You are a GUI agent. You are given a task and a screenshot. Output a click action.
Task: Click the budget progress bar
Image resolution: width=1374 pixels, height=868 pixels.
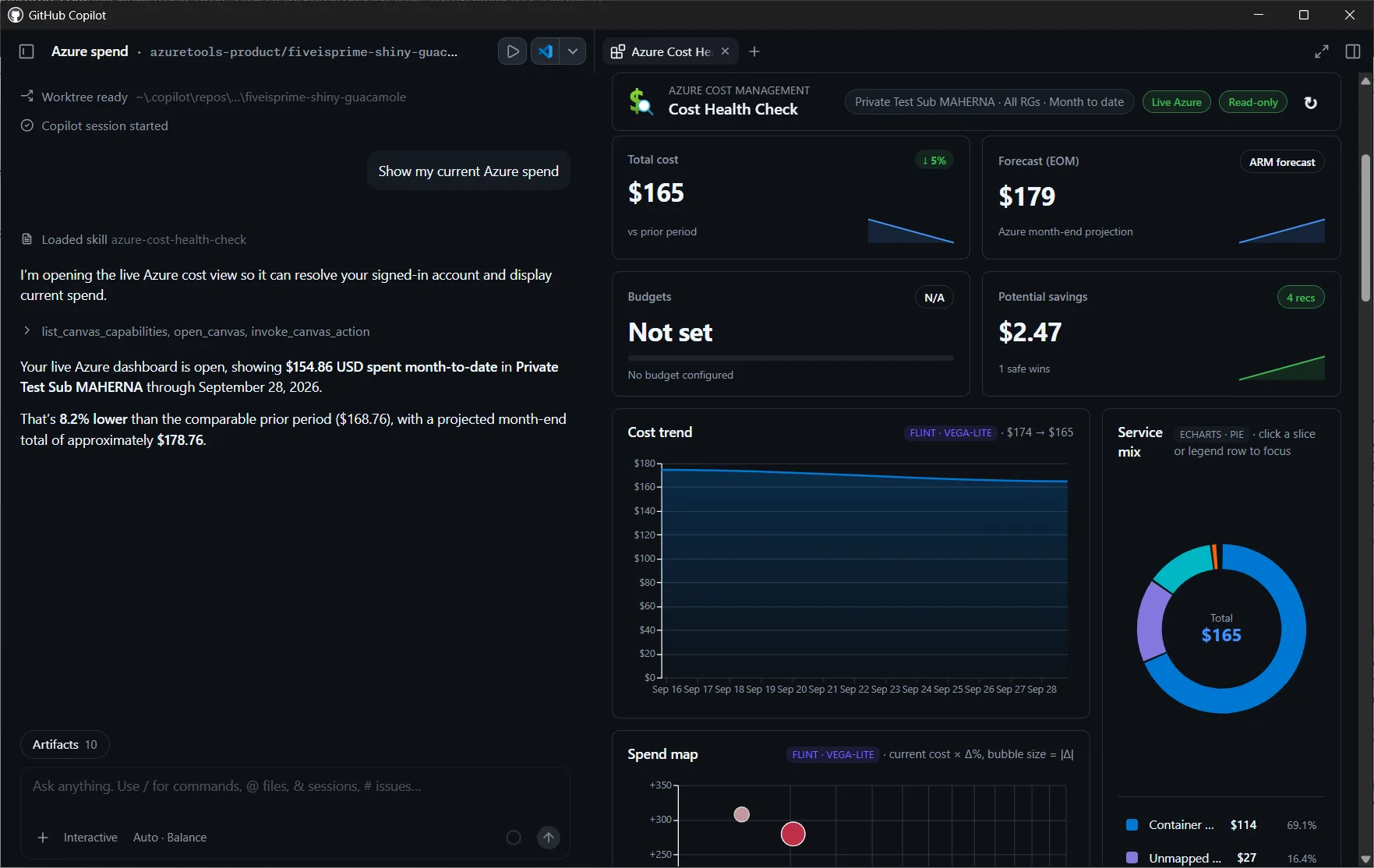tap(790, 358)
